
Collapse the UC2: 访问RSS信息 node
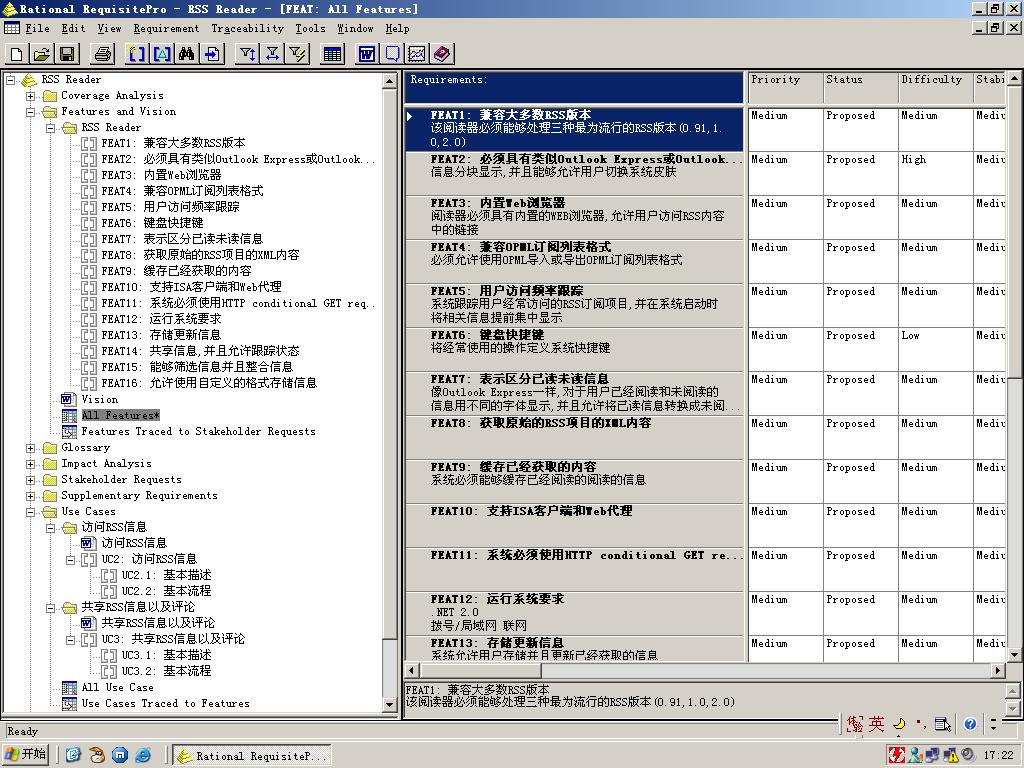(71, 560)
